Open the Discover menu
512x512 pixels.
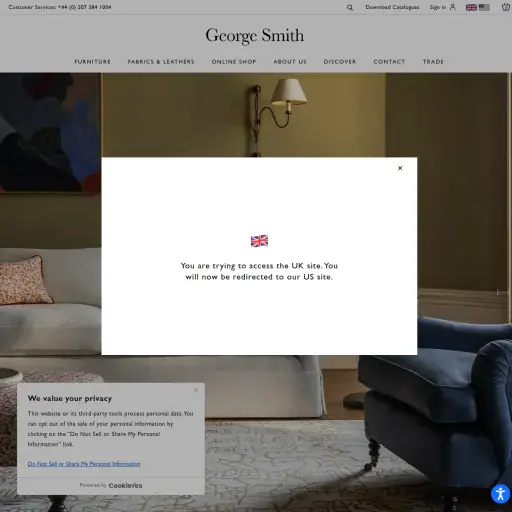click(x=340, y=62)
